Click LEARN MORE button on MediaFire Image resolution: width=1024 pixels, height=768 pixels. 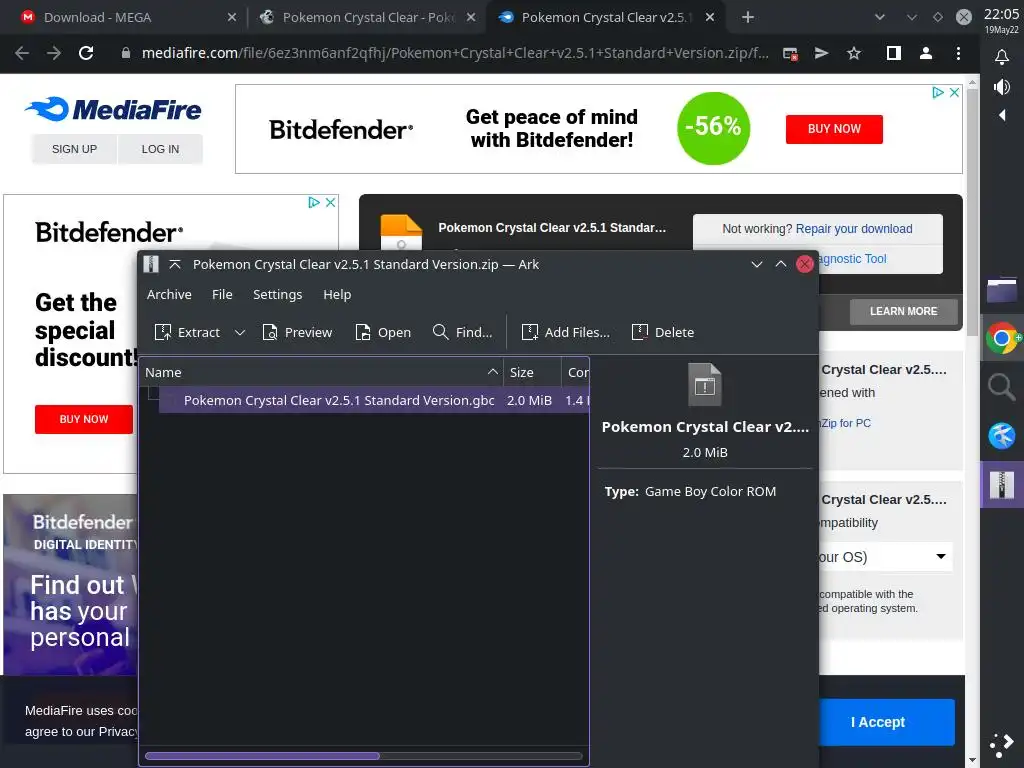tap(903, 312)
